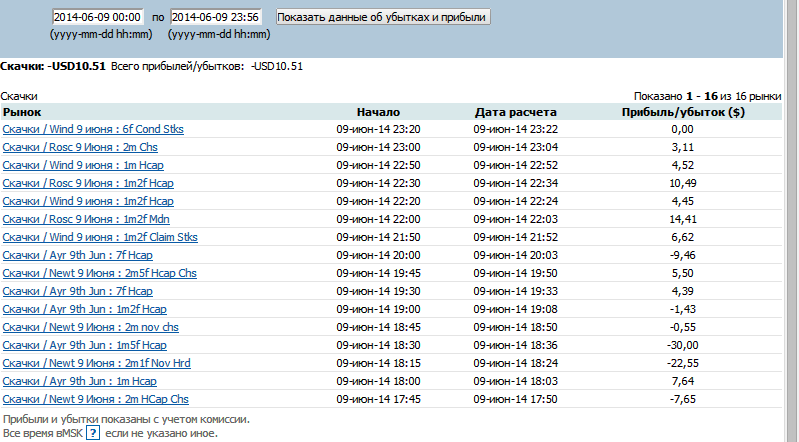Image resolution: width=799 pixels, height=442 pixels.
Task: Select the profit value 6,62
Action: (x=683, y=237)
